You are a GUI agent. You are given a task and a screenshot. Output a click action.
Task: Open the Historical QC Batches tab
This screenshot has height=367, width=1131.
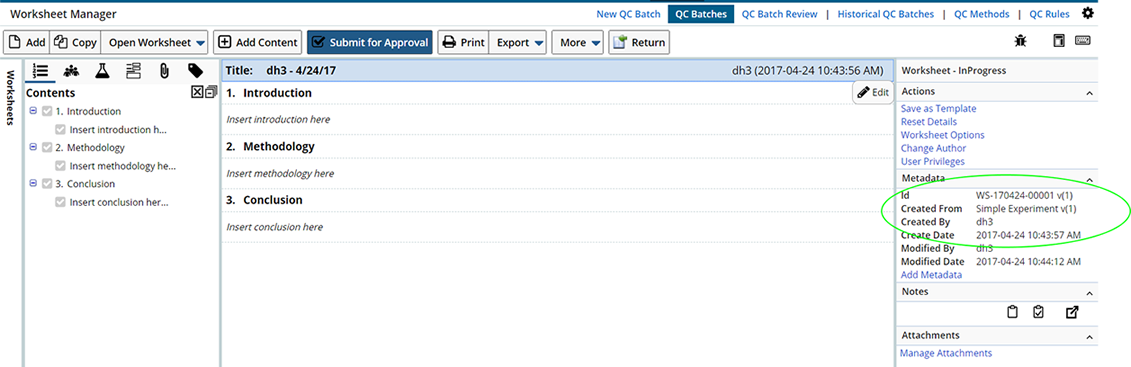pos(885,14)
